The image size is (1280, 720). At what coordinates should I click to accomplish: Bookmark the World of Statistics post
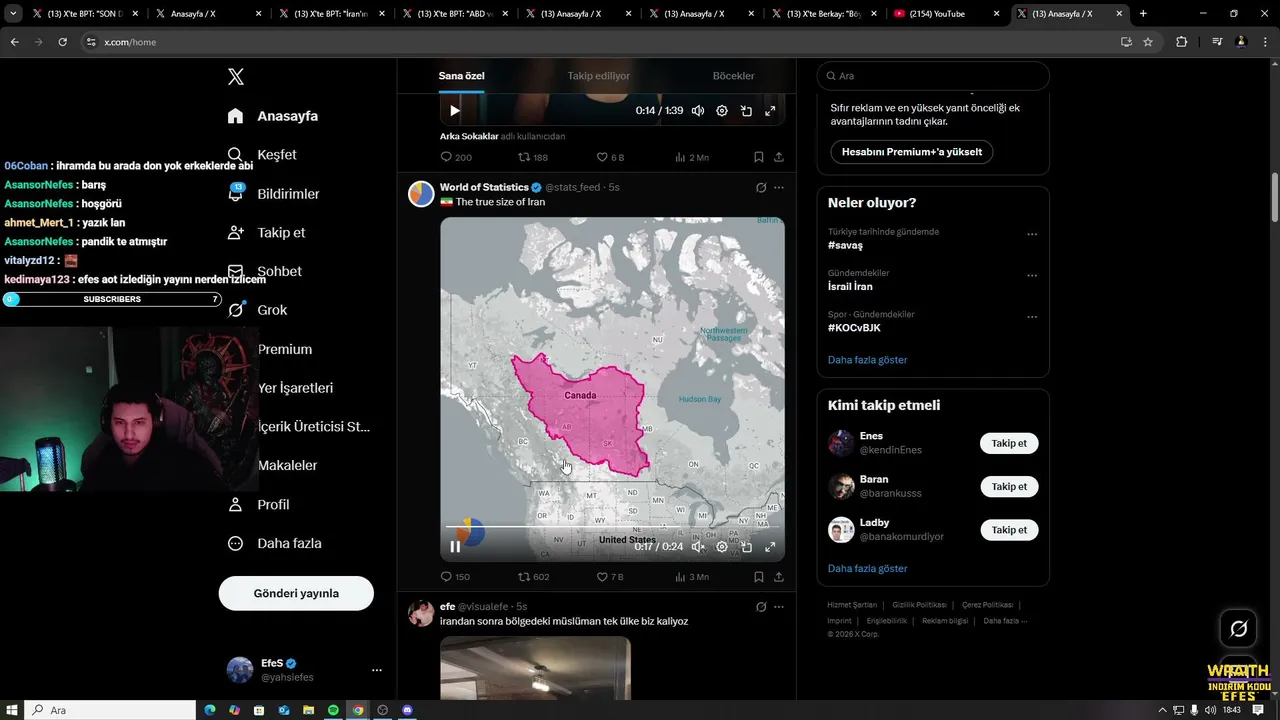pos(758,577)
